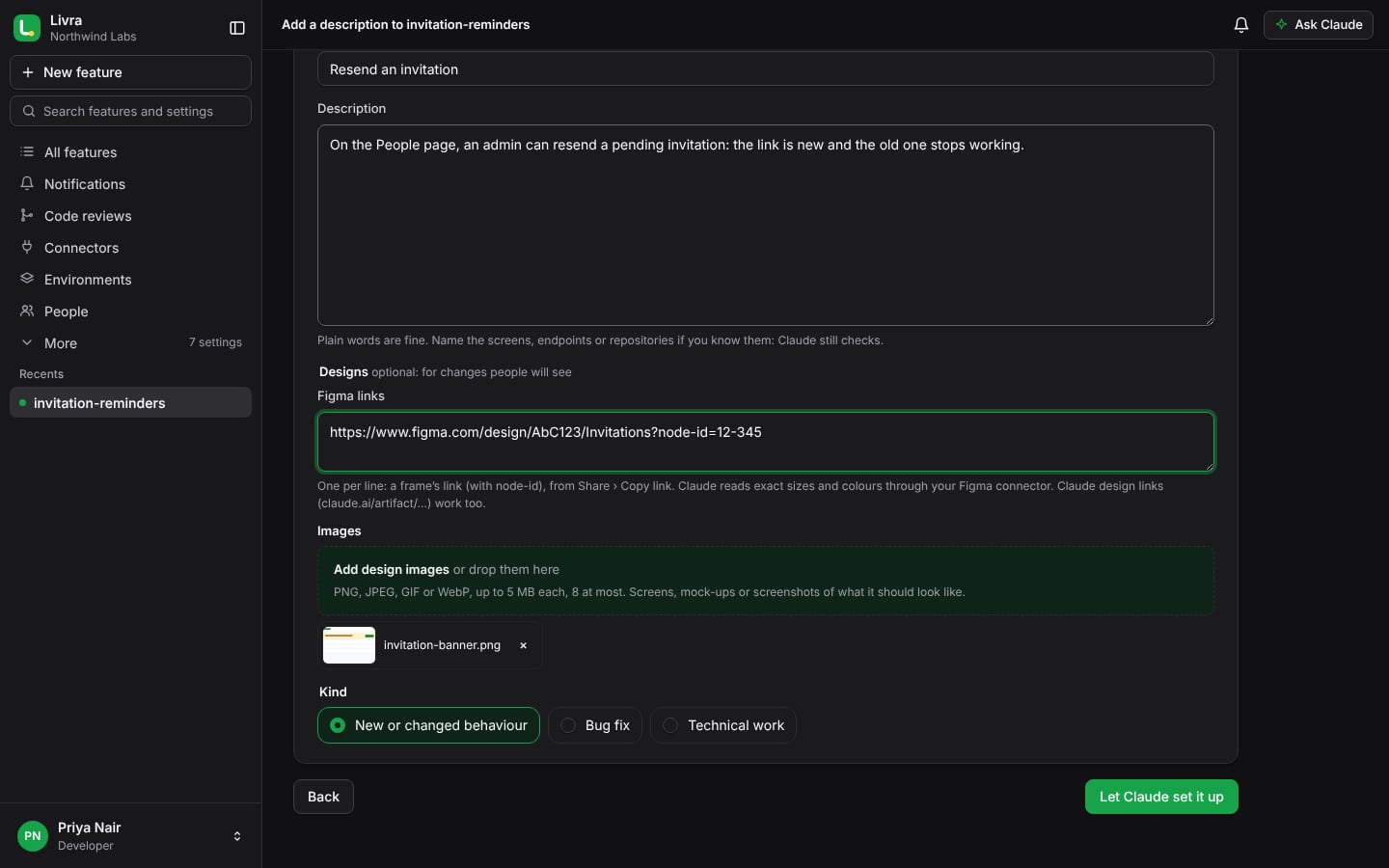Click the title field reading Resend an invitation
Viewport: 1389px width, 868px height.
(x=765, y=69)
